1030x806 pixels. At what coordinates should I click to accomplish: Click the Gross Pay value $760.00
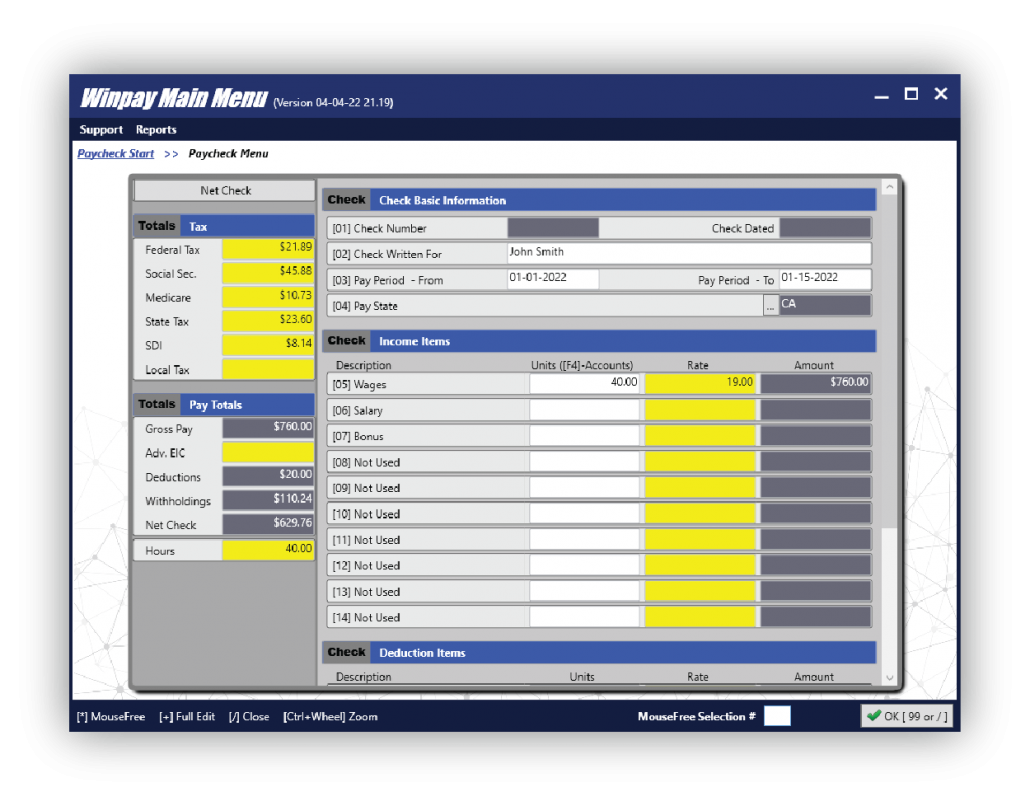[x=268, y=428]
